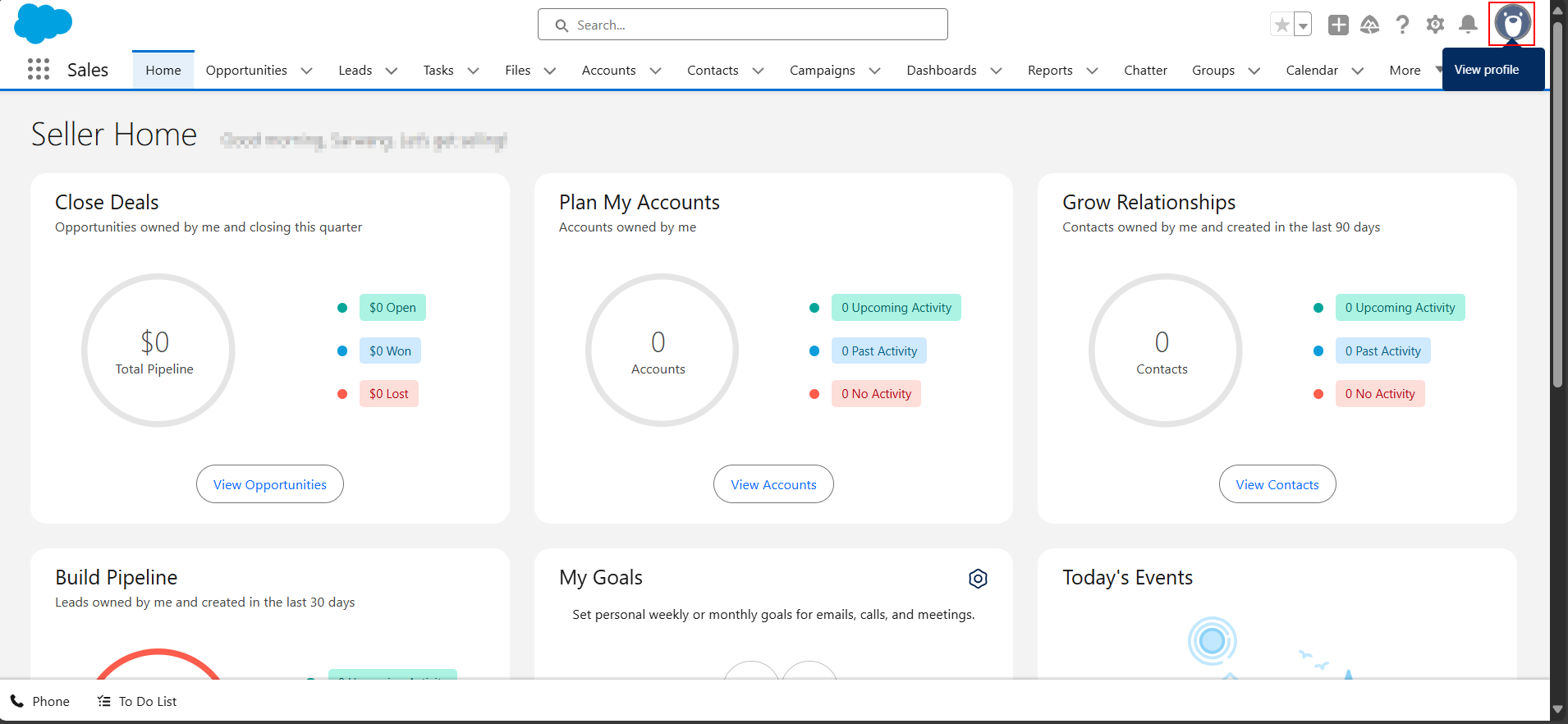Click the scrollbar down arrow
The height and width of the screenshot is (724, 1568).
pyautogui.click(x=1558, y=709)
